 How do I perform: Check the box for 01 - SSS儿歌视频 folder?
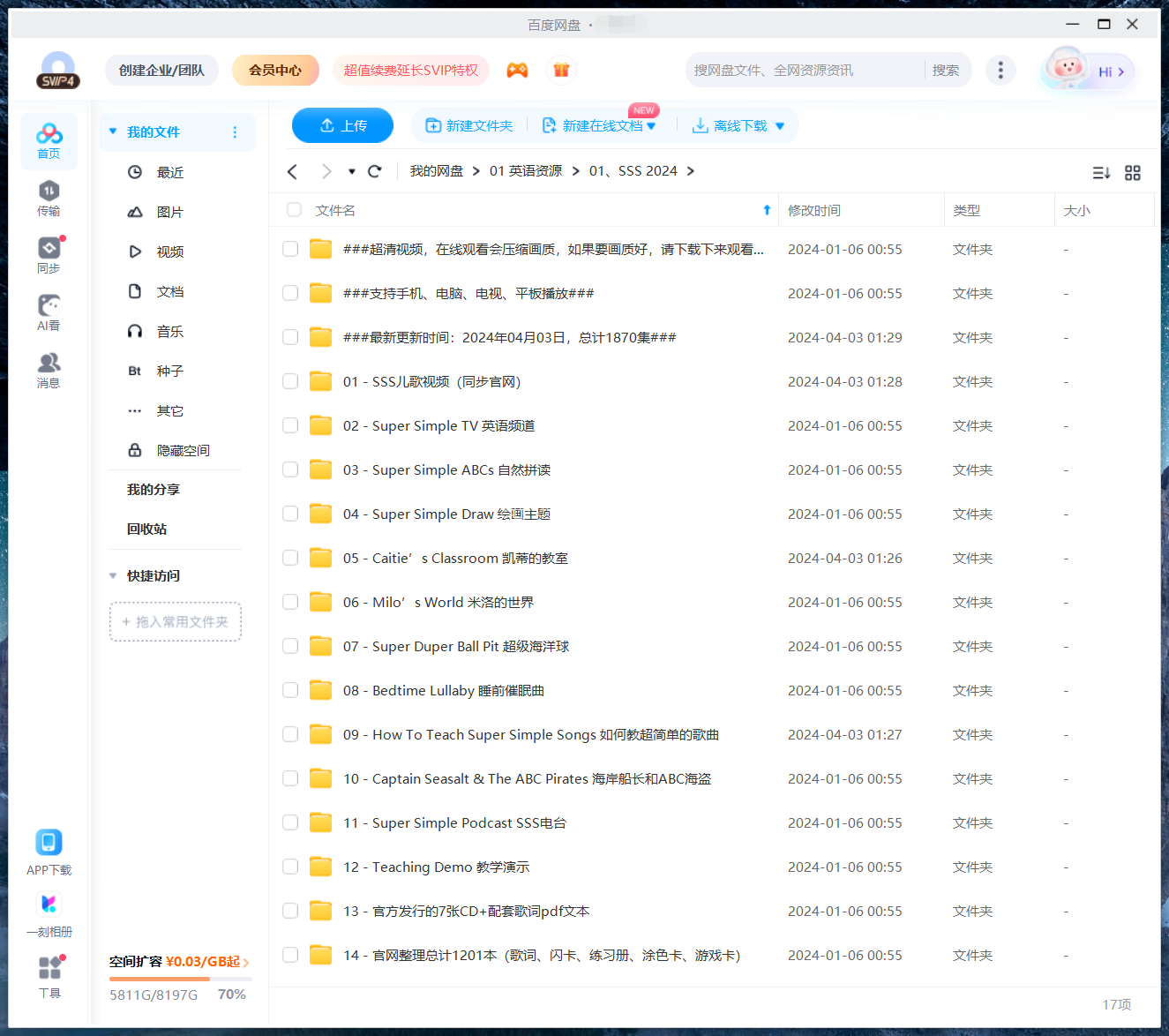(x=290, y=381)
